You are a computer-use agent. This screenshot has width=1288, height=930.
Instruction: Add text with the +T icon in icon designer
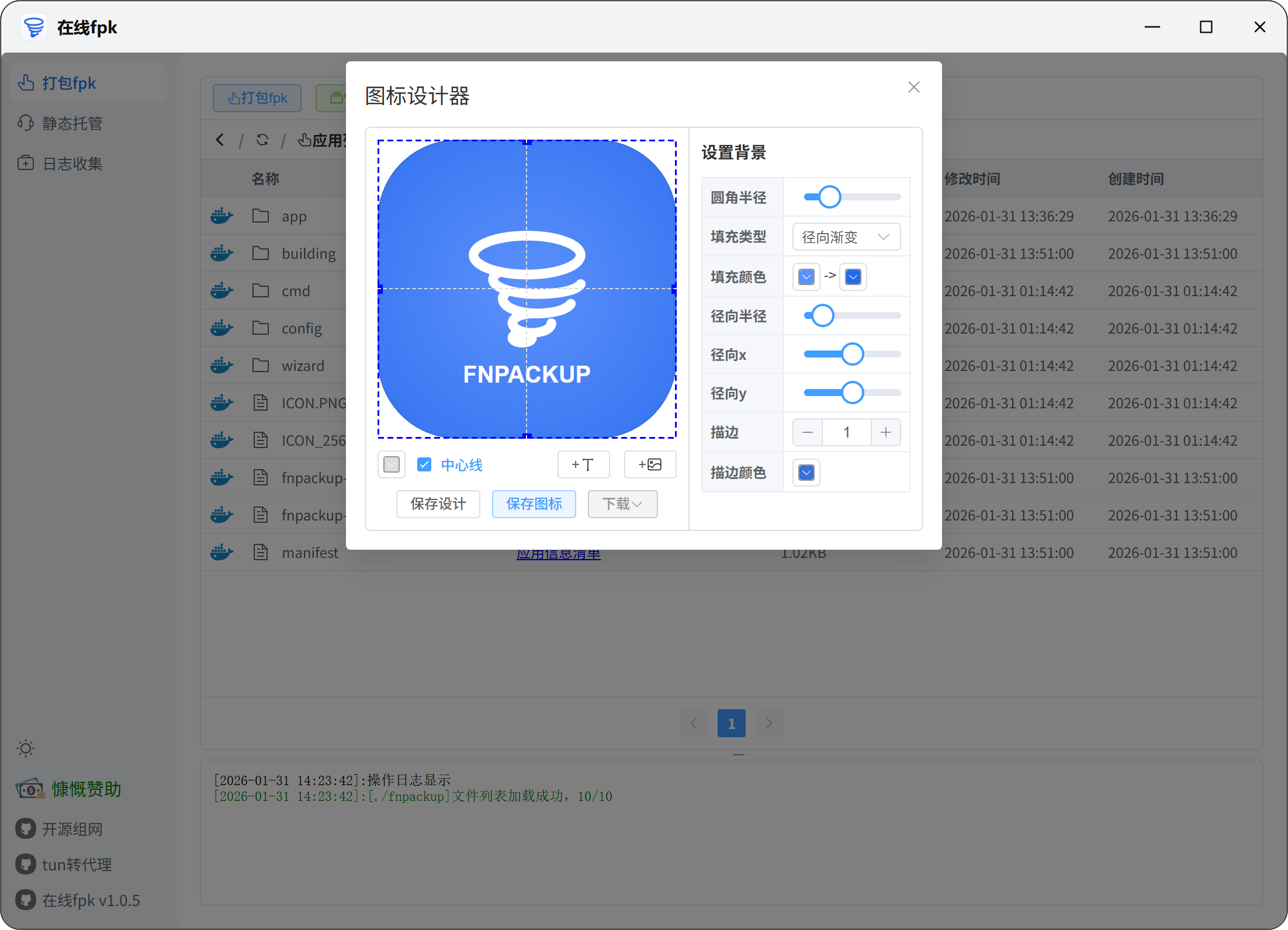[583, 464]
